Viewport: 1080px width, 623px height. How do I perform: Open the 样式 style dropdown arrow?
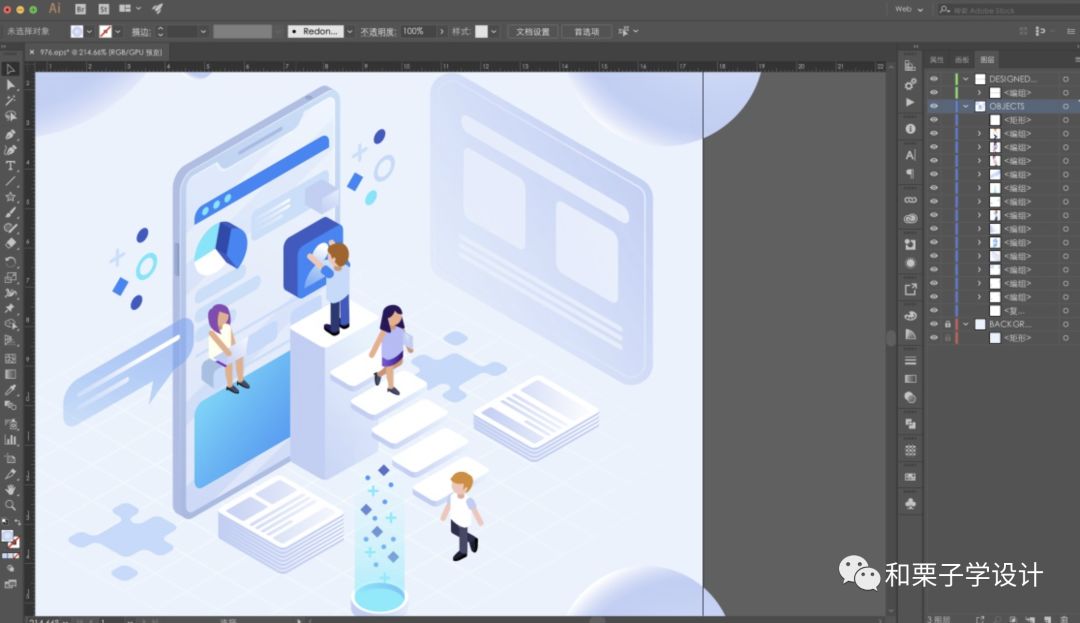[493, 32]
